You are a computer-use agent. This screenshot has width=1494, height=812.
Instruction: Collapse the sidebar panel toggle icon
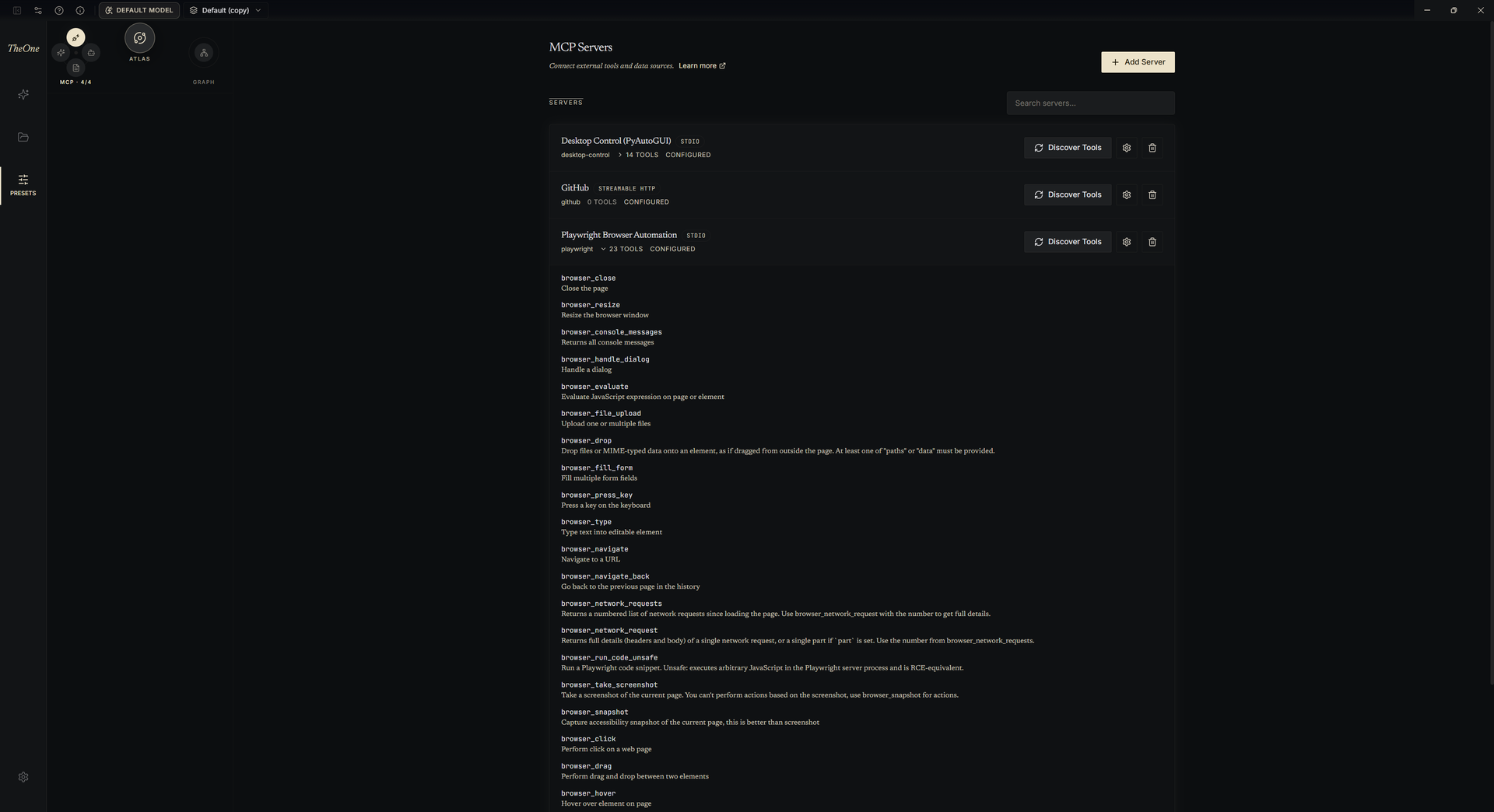point(17,10)
